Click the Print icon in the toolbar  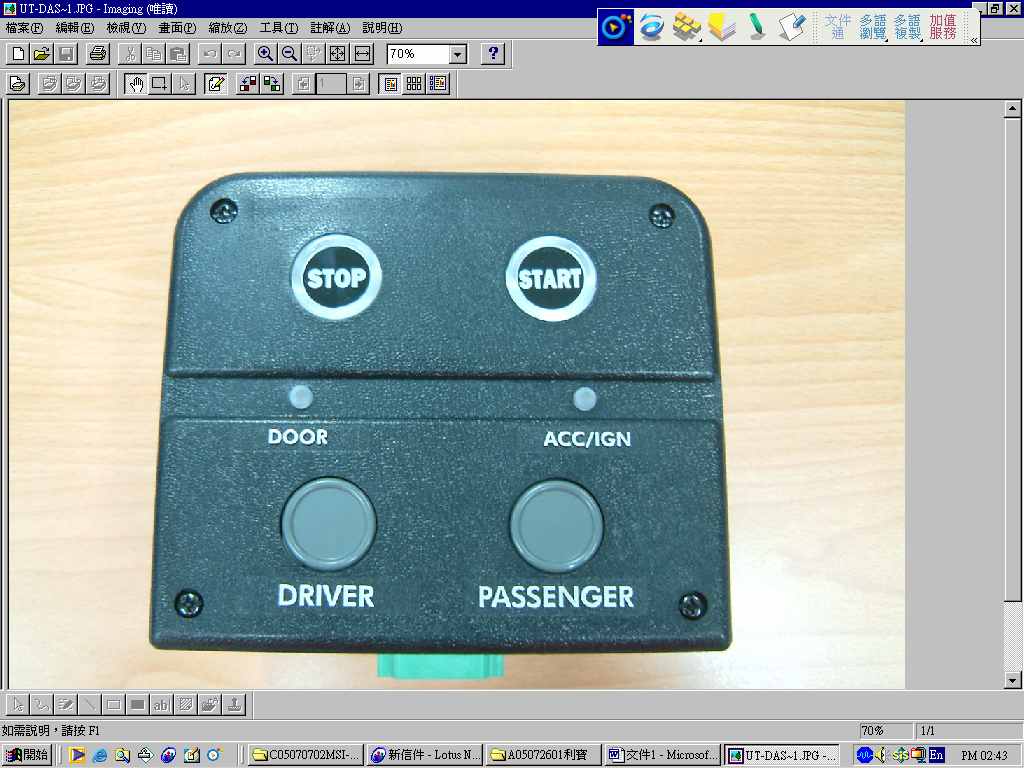98,54
